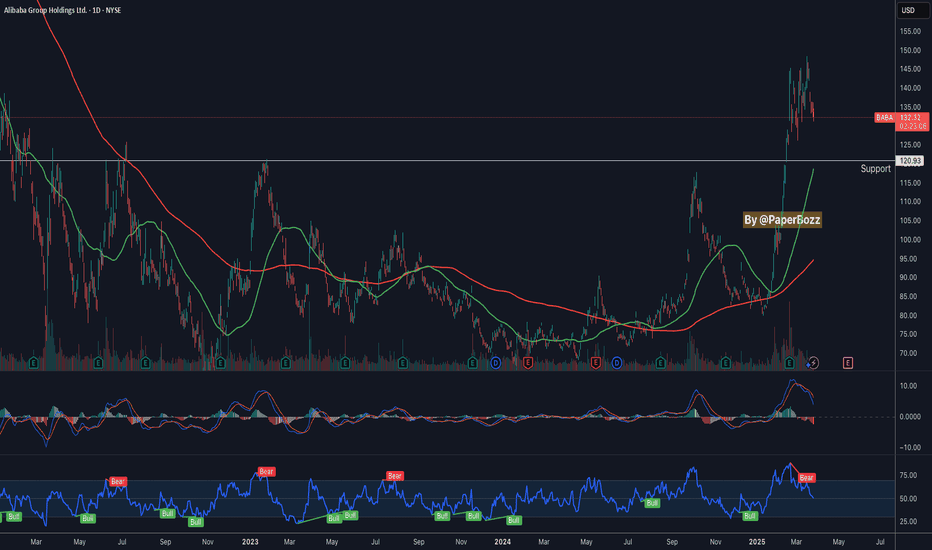Select the By @PaperBozz text label

coord(782,220)
